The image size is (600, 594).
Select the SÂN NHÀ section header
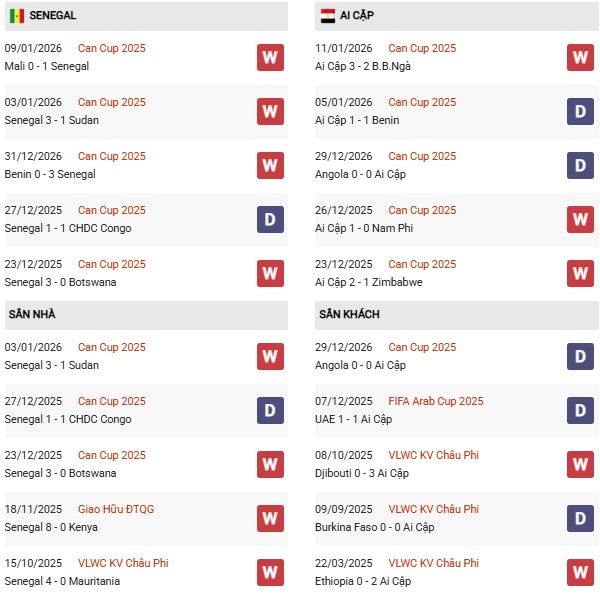pos(32,314)
